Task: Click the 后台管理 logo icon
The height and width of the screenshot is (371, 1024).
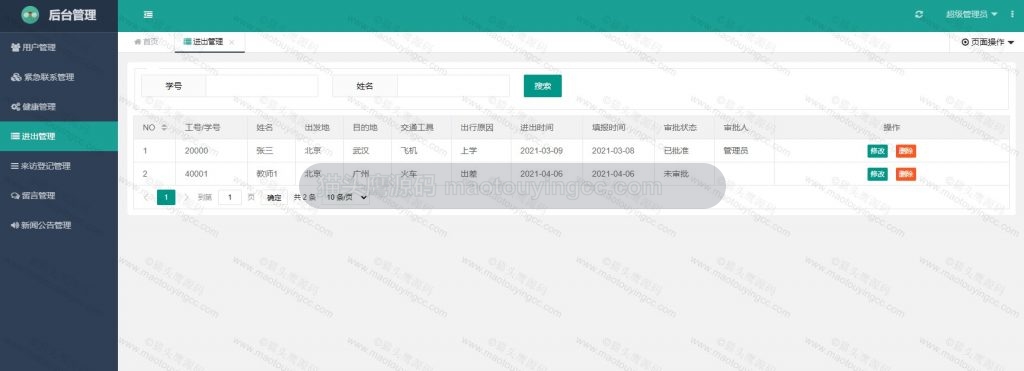Action: tap(30, 15)
